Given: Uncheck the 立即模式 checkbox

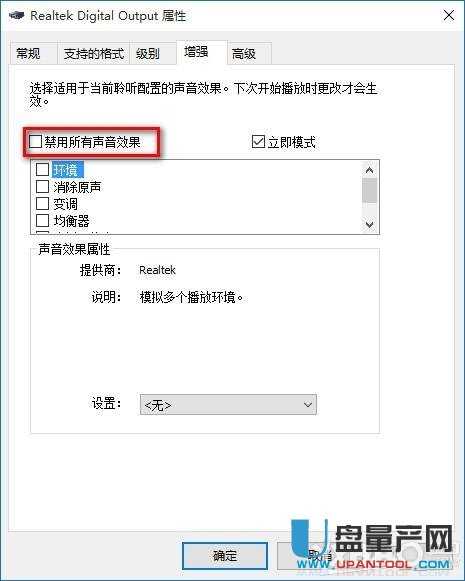Looking at the screenshot, I should [x=258, y=142].
